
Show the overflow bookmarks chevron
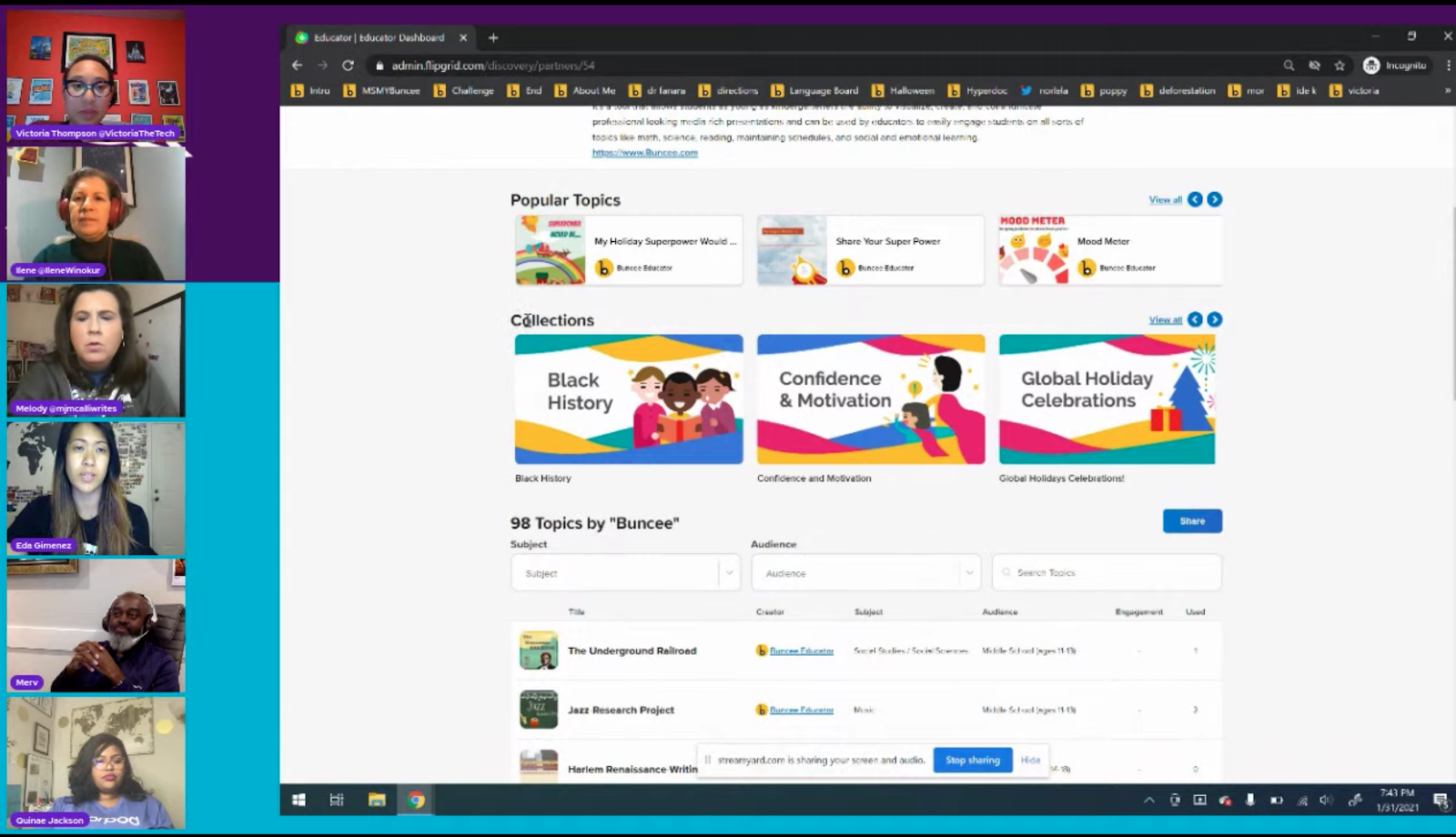(x=1447, y=91)
